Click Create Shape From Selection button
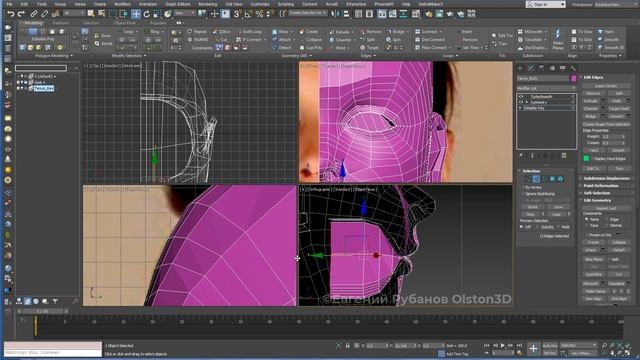This screenshot has height=360, width=640. point(606,124)
